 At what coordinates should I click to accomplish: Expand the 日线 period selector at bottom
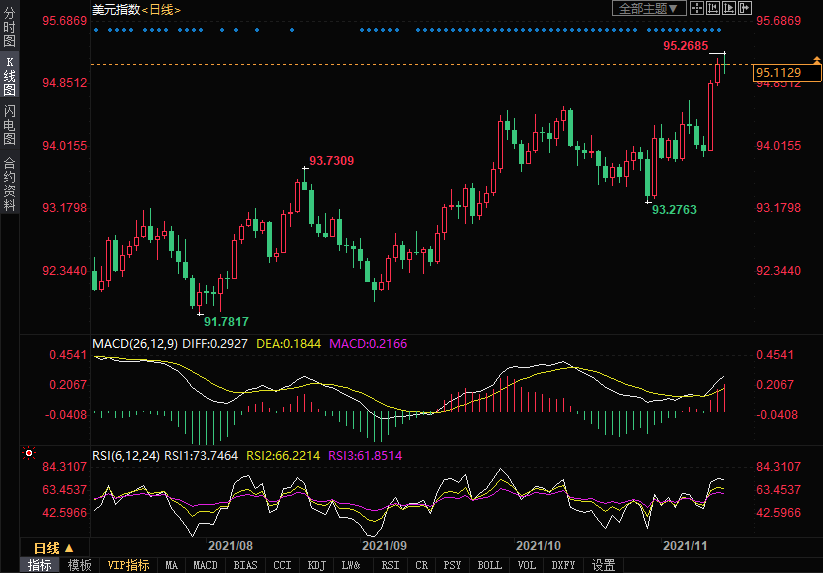pyautogui.click(x=54, y=548)
